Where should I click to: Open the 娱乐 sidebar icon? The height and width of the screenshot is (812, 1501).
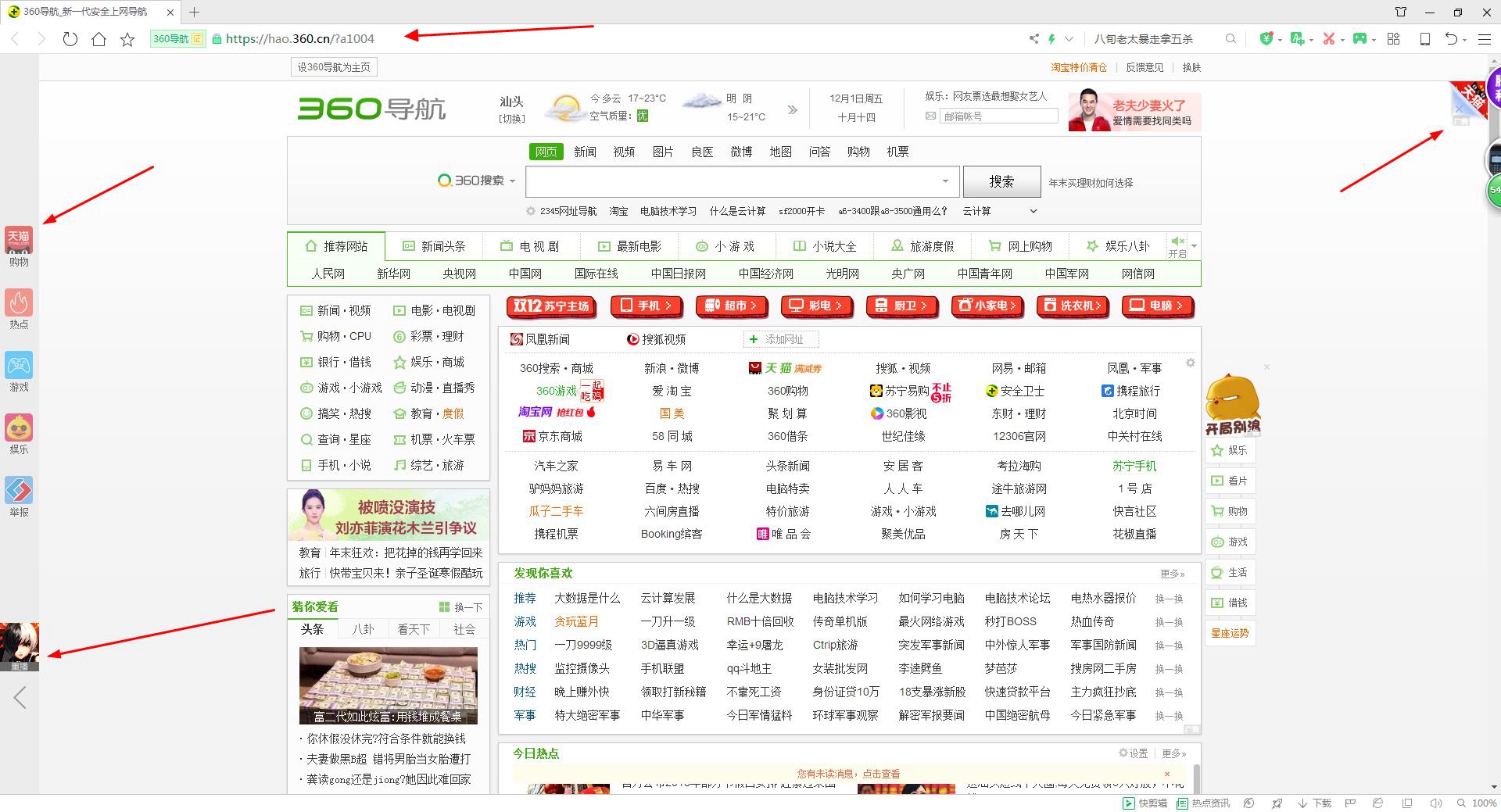[19, 434]
